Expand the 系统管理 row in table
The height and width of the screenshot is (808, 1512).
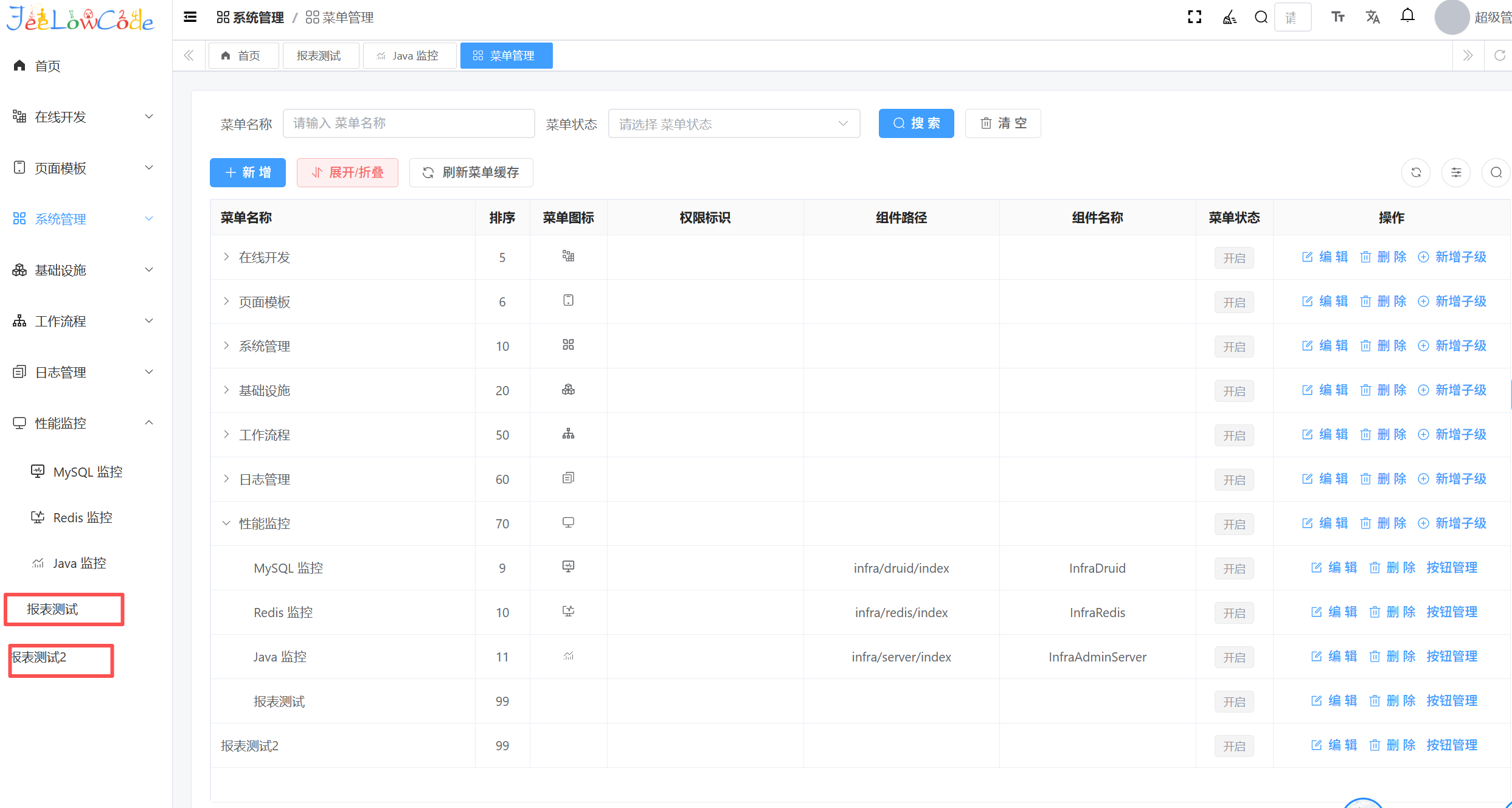tap(226, 346)
